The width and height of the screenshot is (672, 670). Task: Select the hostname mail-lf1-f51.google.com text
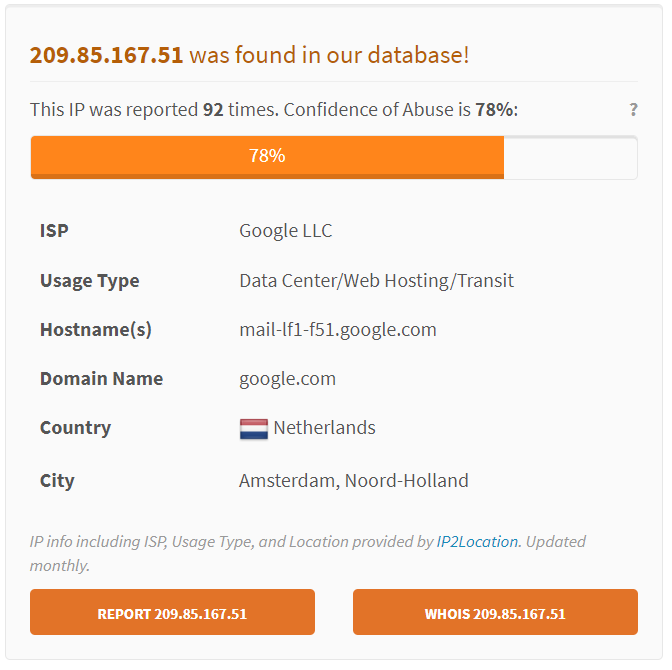(x=338, y=330)
